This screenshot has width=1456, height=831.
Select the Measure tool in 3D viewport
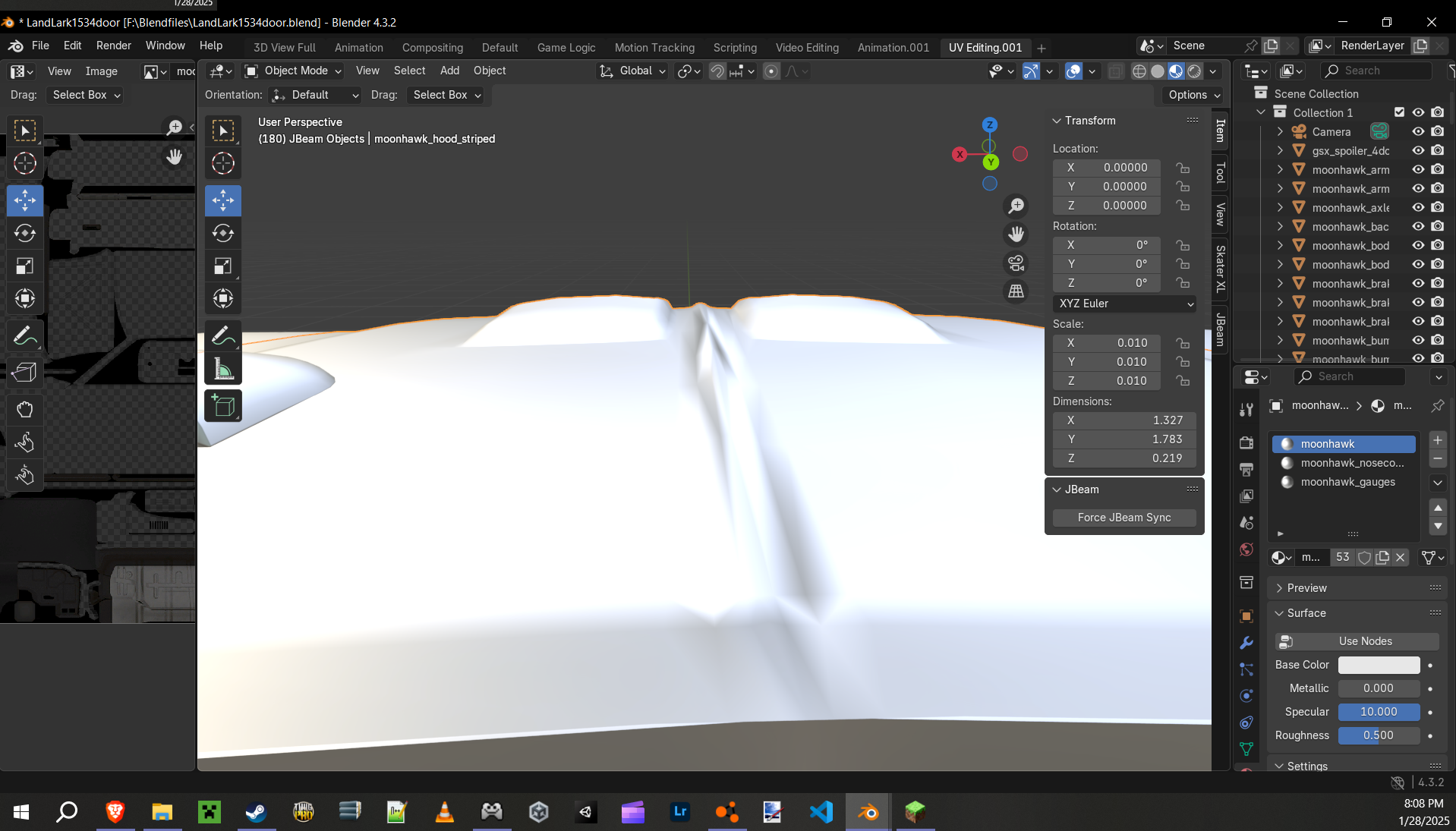(223, 368)
